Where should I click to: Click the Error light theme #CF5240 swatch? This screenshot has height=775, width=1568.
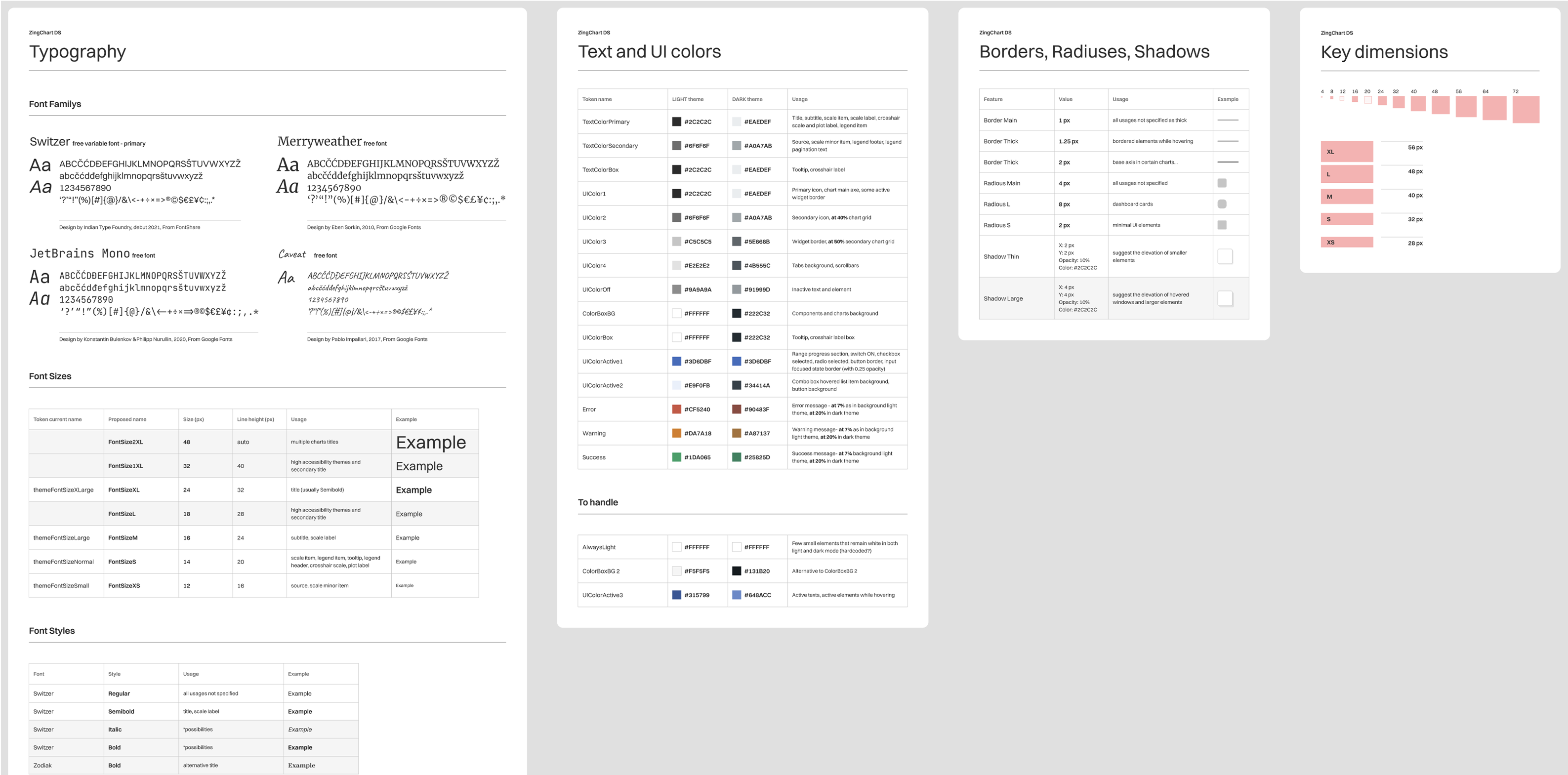(x=676, y=409)
